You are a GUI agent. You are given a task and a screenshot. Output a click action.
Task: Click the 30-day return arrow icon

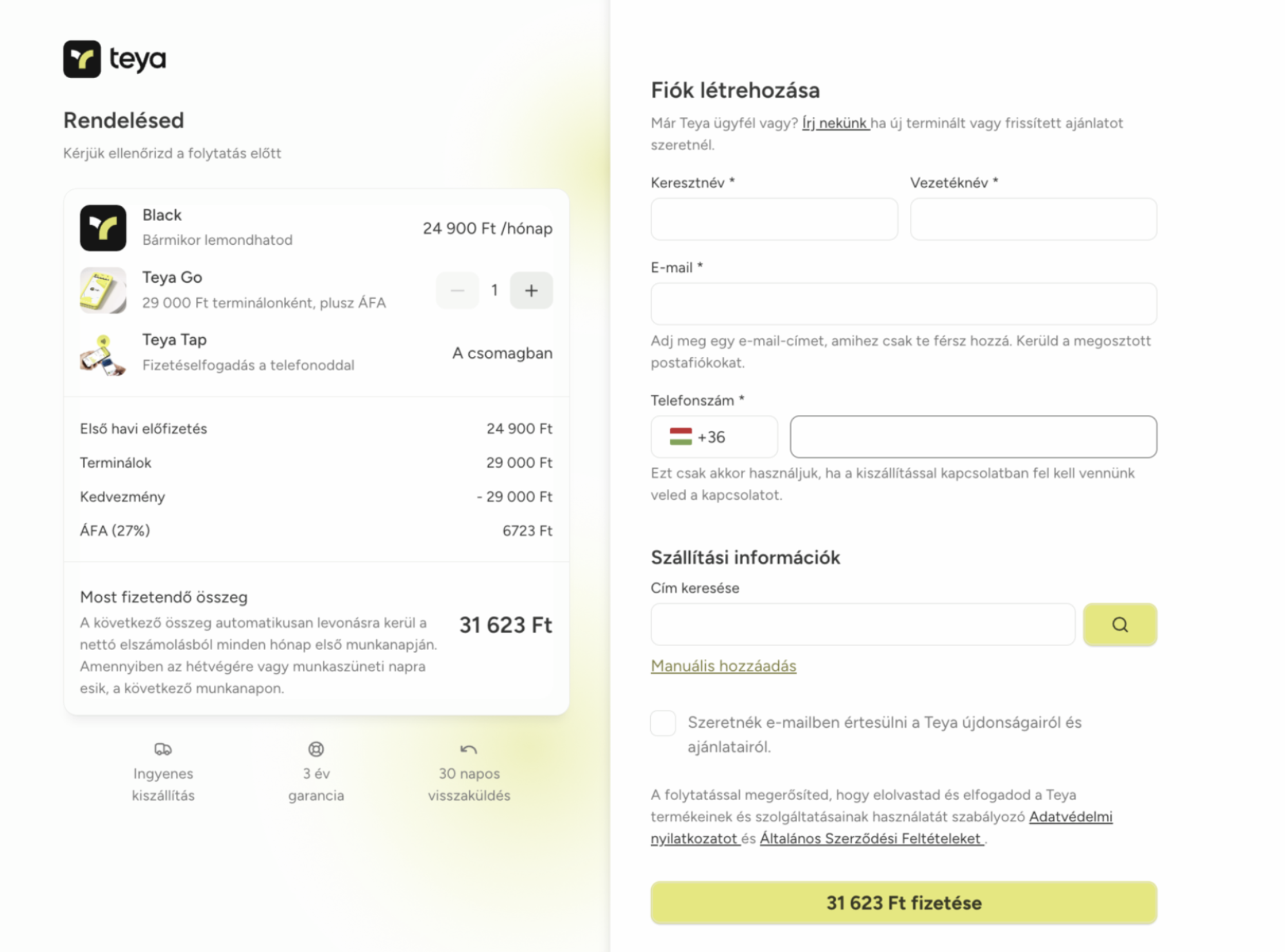coord(469,749)
